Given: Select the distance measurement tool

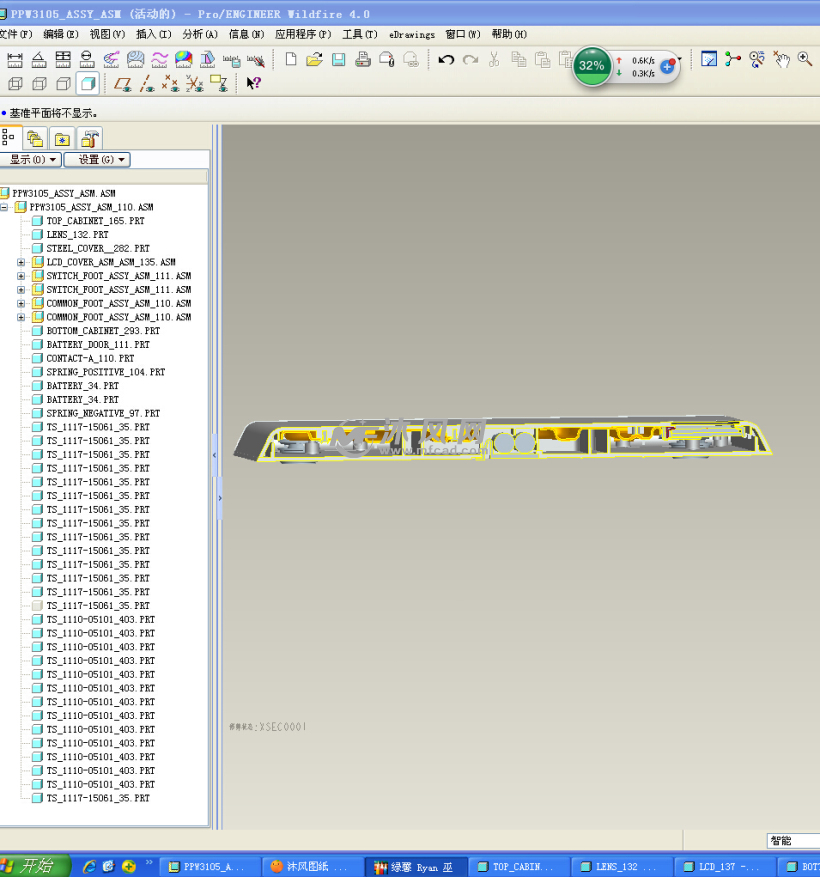Looking at the screenshot, I should pyautogui.click(x=15, y=59).
